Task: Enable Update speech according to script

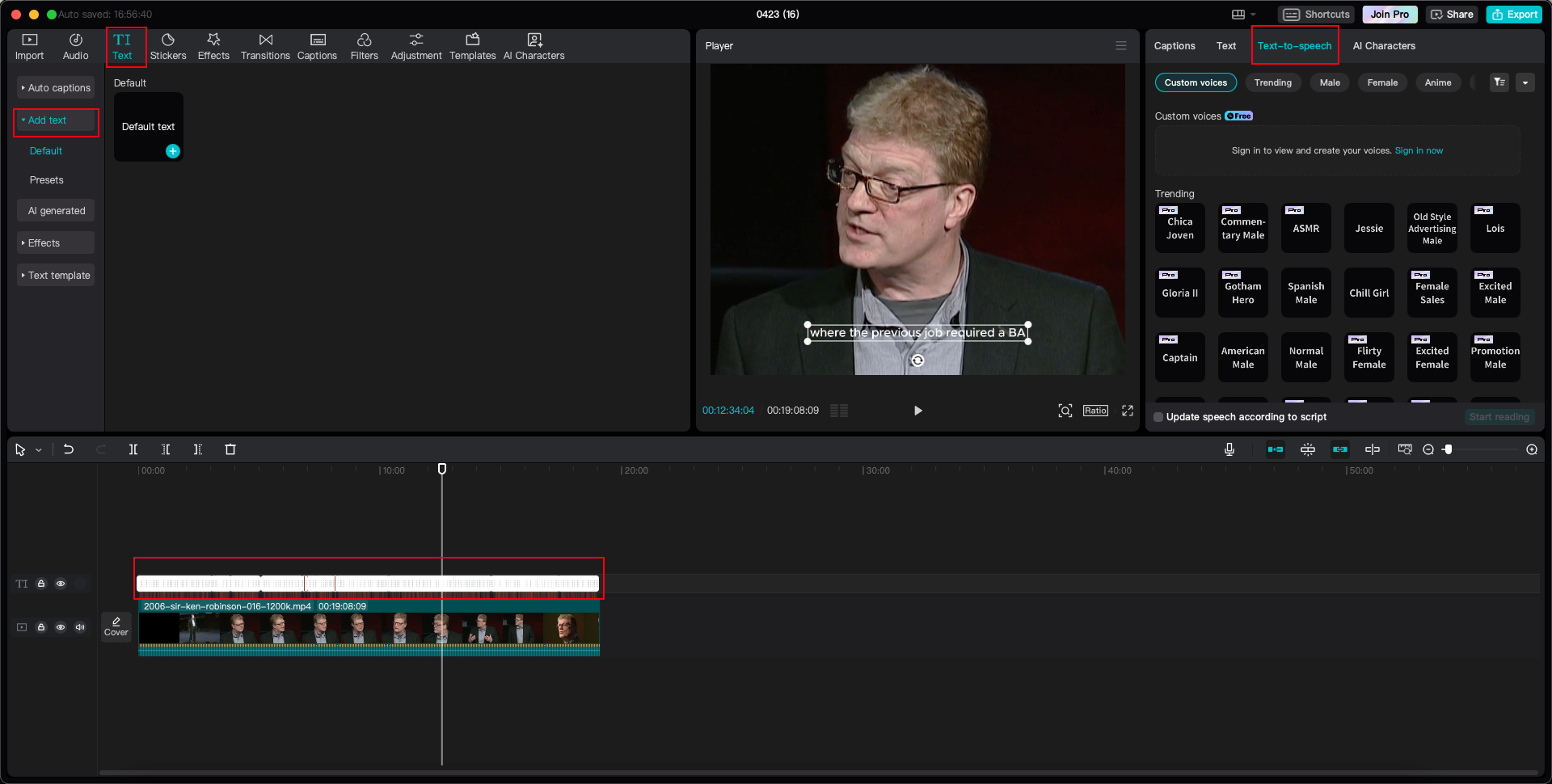Action: [x=1158, y=417]
